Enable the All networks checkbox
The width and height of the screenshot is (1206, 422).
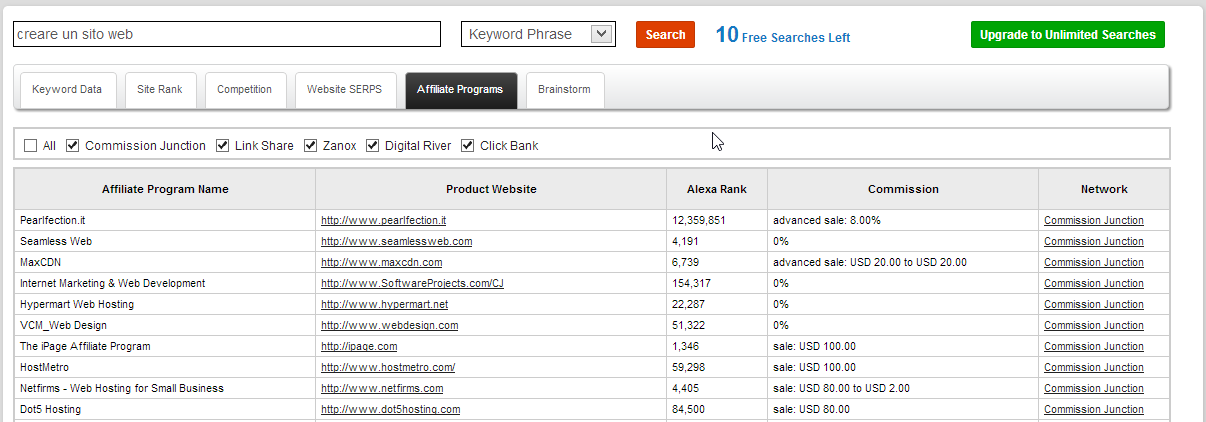pos(31,146)
